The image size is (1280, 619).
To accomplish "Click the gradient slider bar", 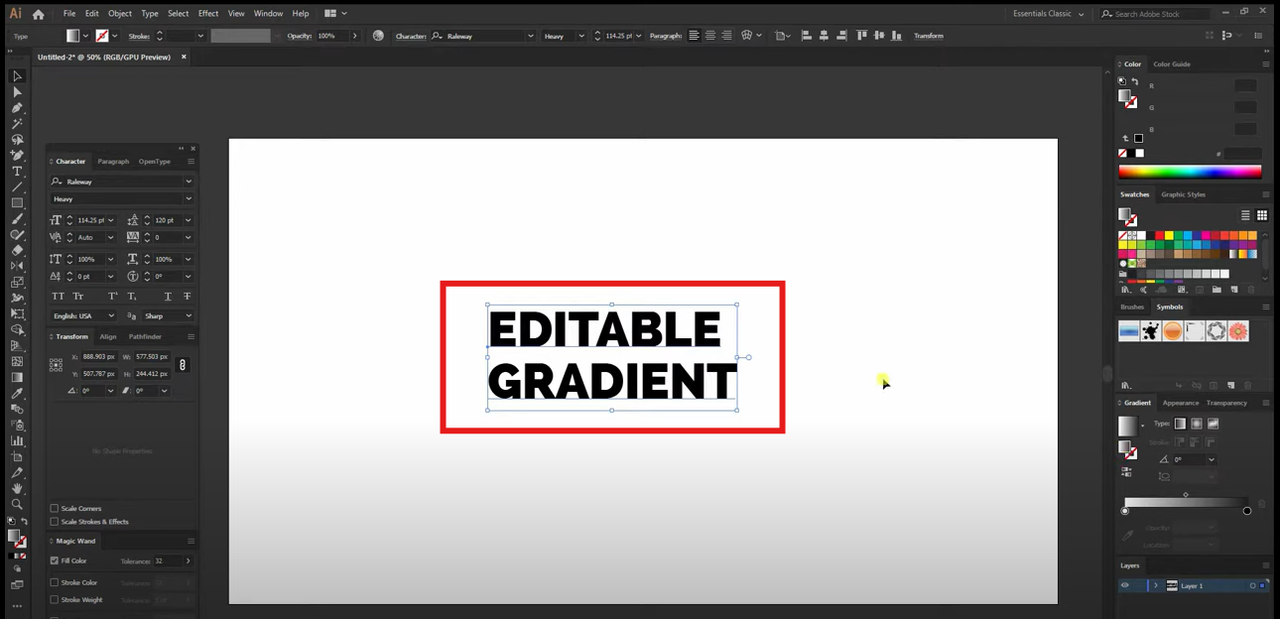I will click(1186, 502).
